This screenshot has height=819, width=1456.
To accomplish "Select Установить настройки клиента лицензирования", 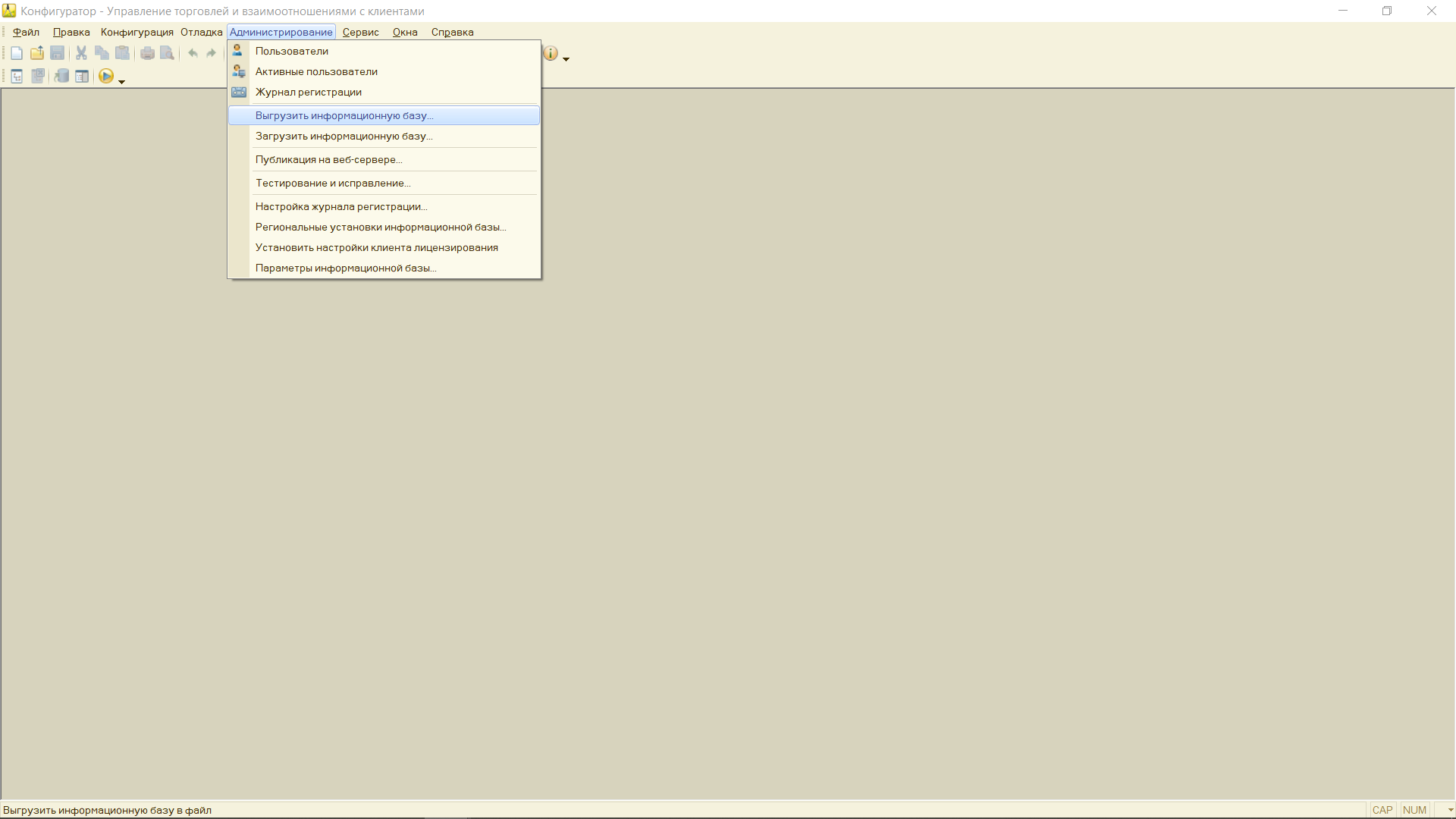I will coord(384,247).
